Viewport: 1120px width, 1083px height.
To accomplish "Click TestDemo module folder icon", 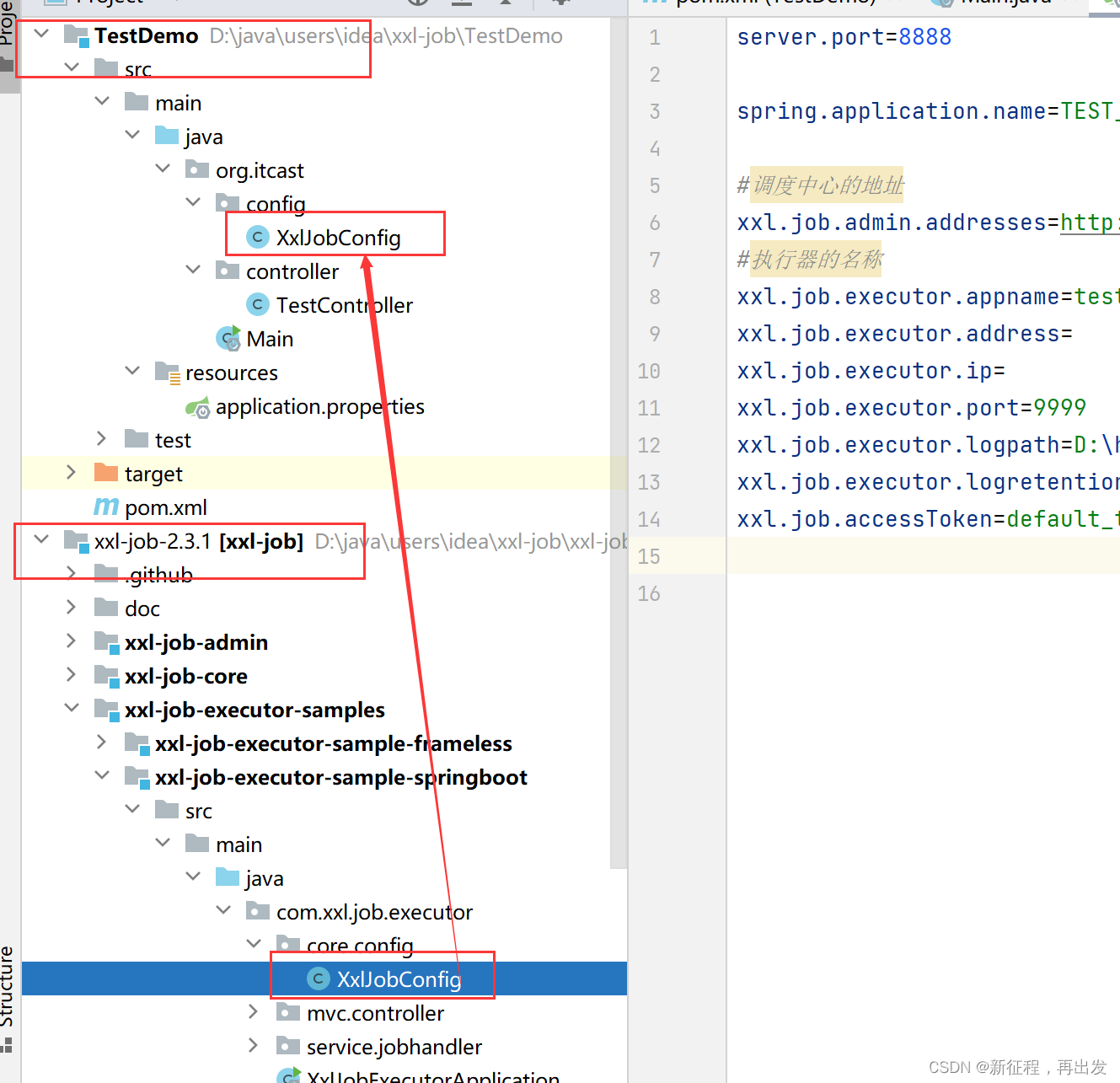I will point(77,36).
